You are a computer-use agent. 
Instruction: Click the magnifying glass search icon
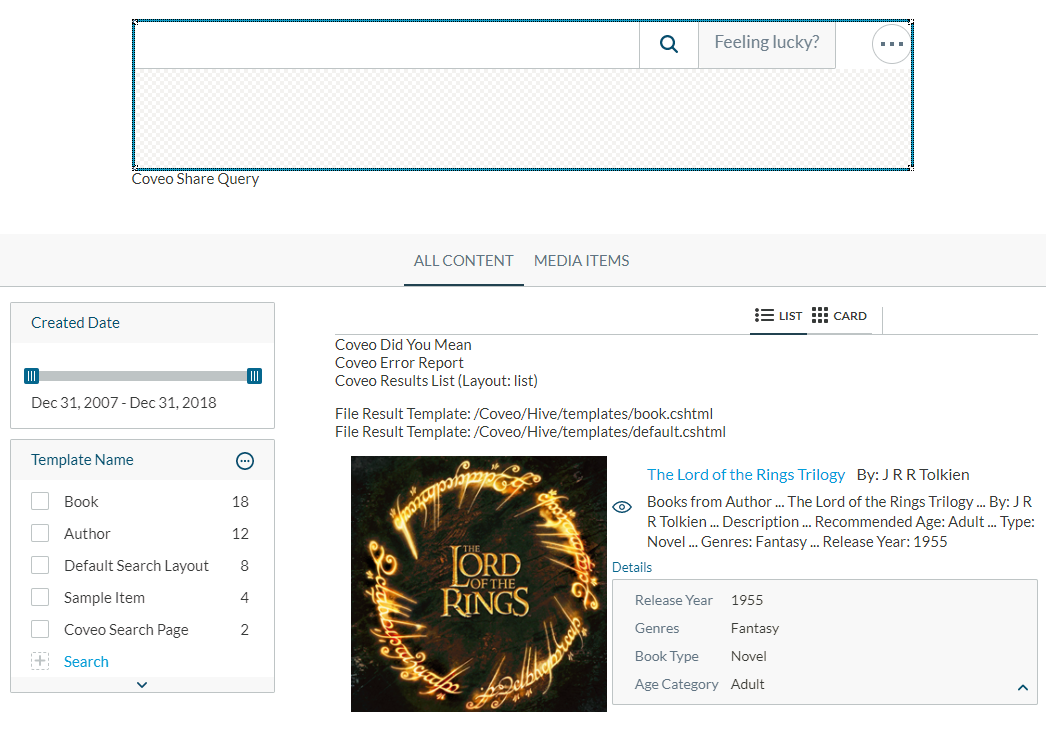[668, 44]
